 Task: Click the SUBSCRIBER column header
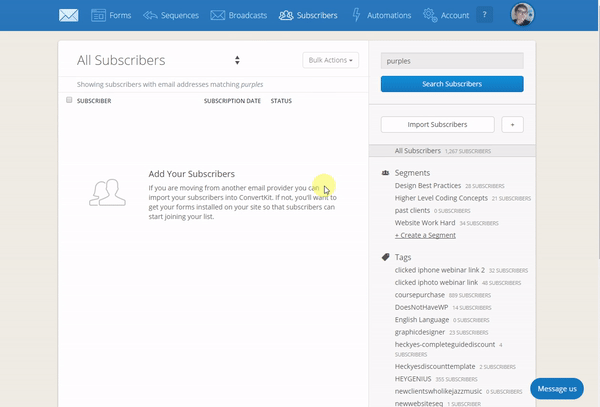click(x=94, y=101)
